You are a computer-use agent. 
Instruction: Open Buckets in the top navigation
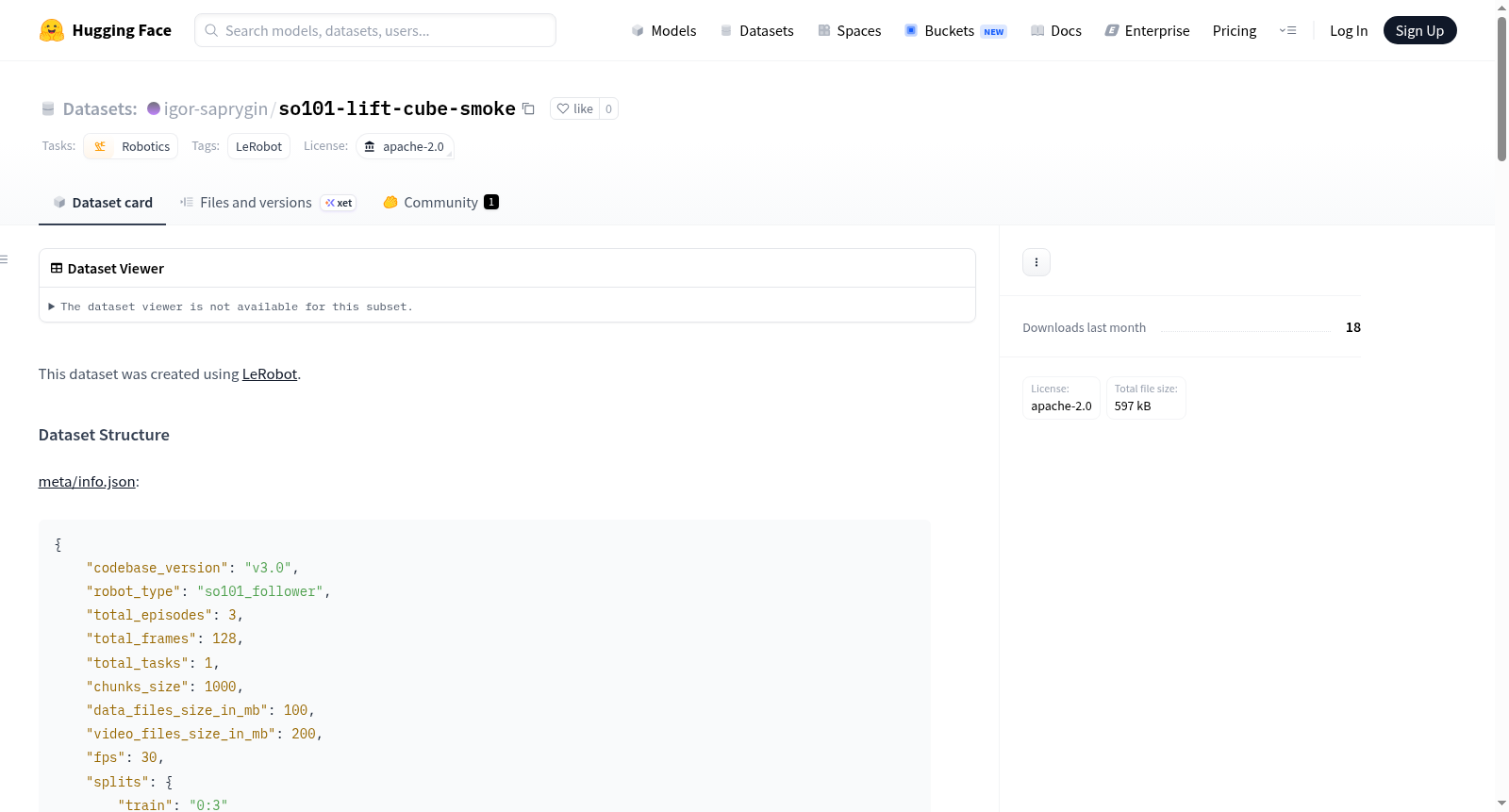pos(955,30)
